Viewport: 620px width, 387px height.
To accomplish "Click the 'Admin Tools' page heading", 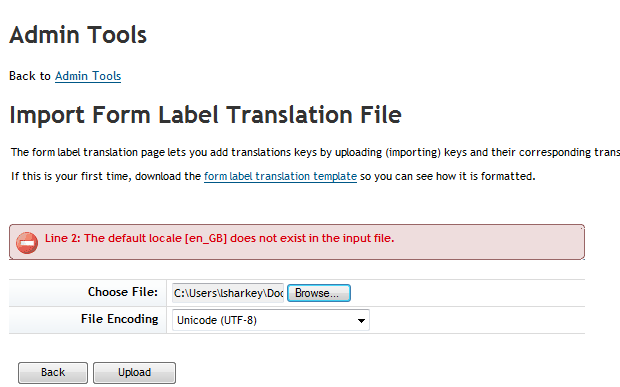I will coord(78,34).
